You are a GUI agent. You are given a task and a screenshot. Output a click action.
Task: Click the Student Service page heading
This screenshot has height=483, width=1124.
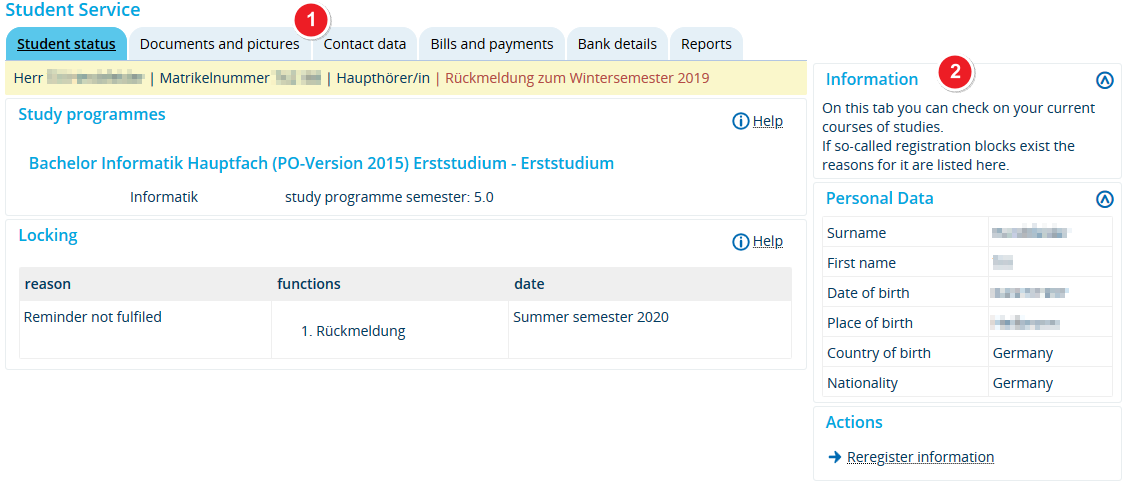[73, 10]
